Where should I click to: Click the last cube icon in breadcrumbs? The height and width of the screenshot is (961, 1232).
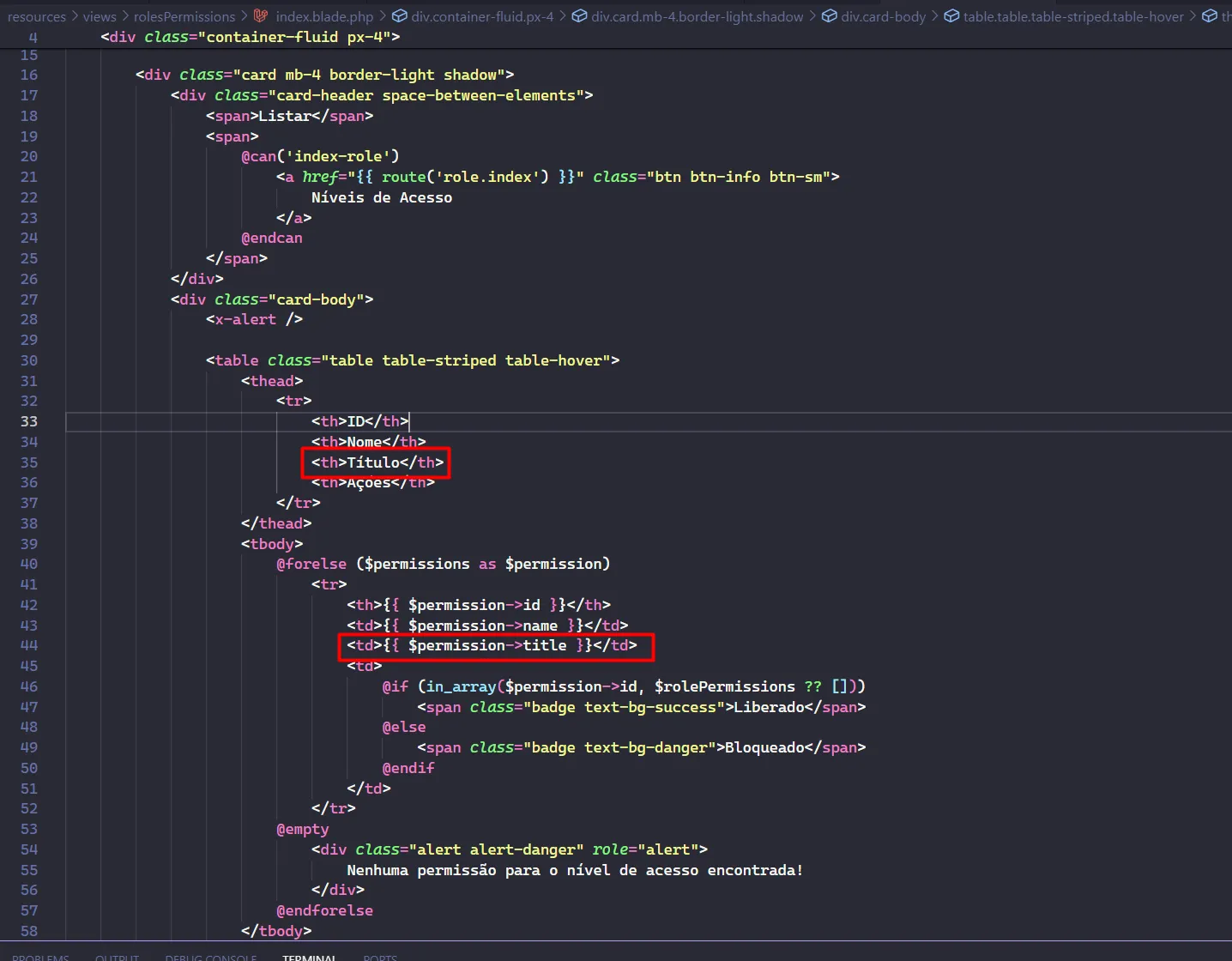tap(1209, 16)
